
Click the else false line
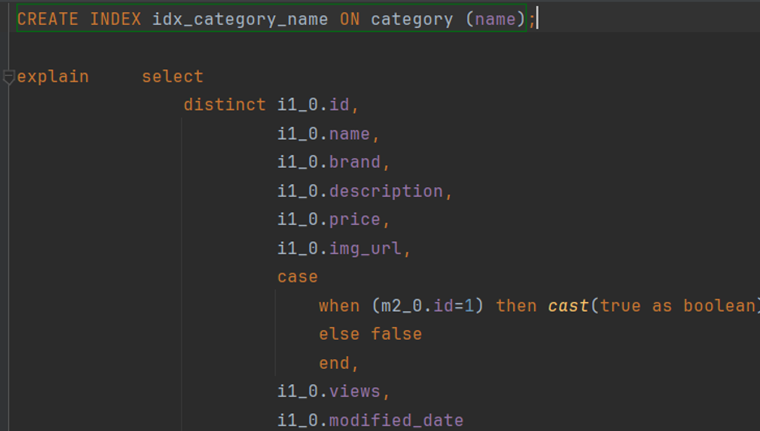(370, 334)
